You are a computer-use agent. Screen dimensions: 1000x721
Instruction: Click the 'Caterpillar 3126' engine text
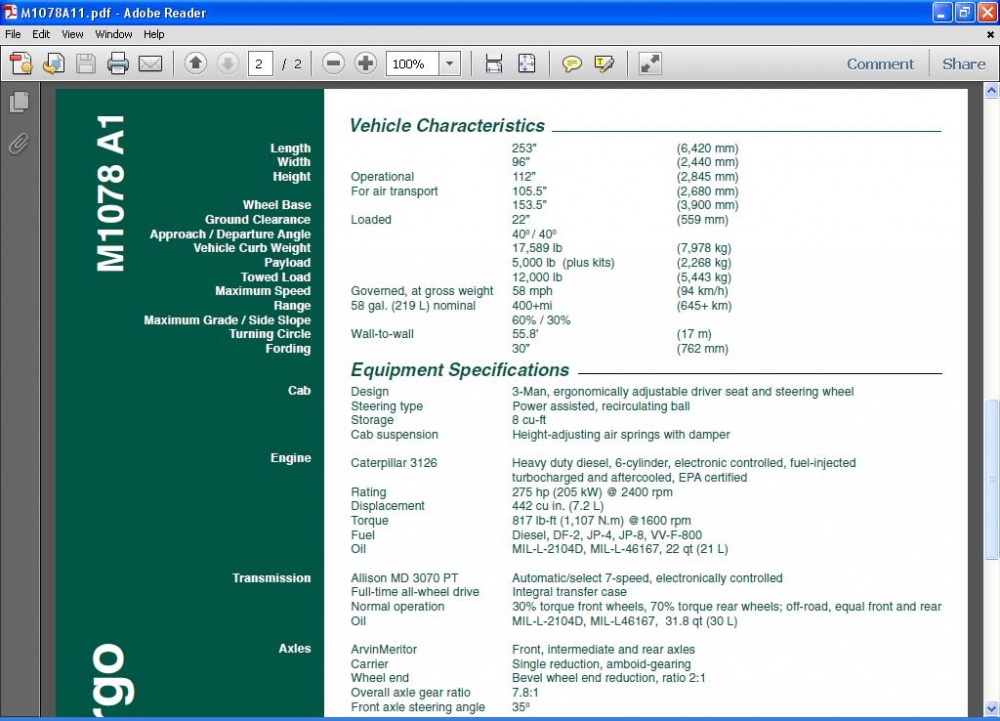(x=394, y=463)
